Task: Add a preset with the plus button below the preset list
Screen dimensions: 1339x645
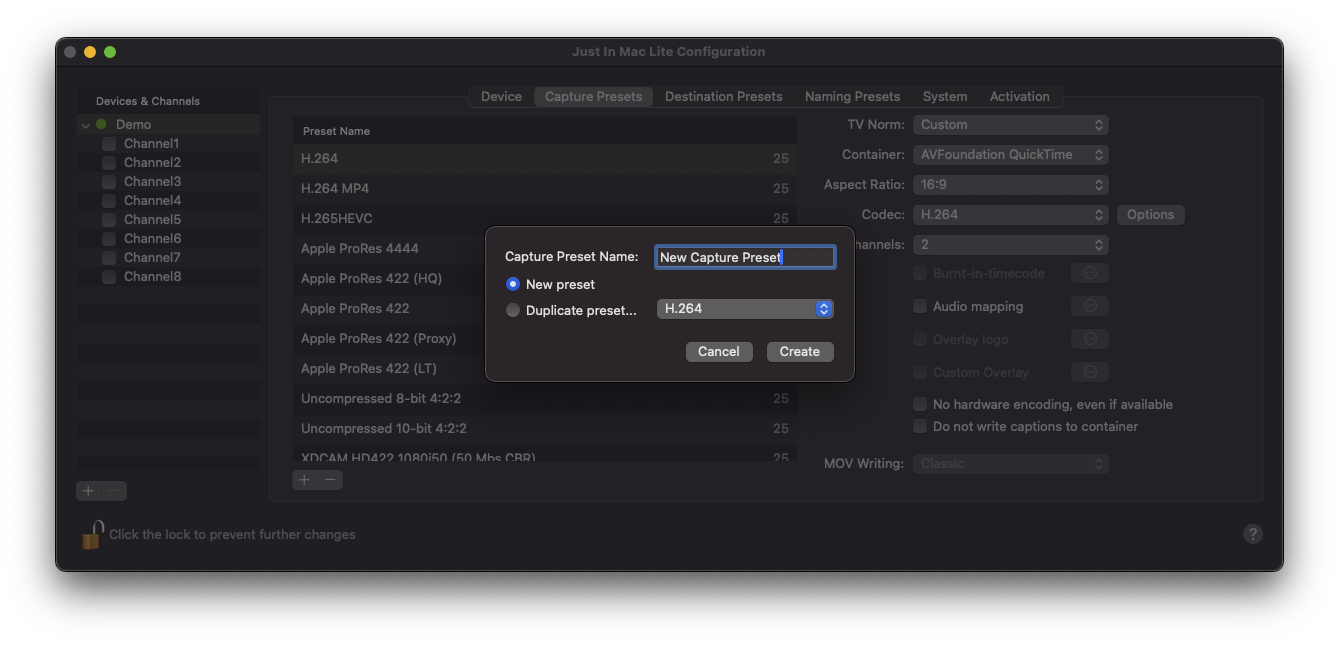Action: [x=305, y=480]
